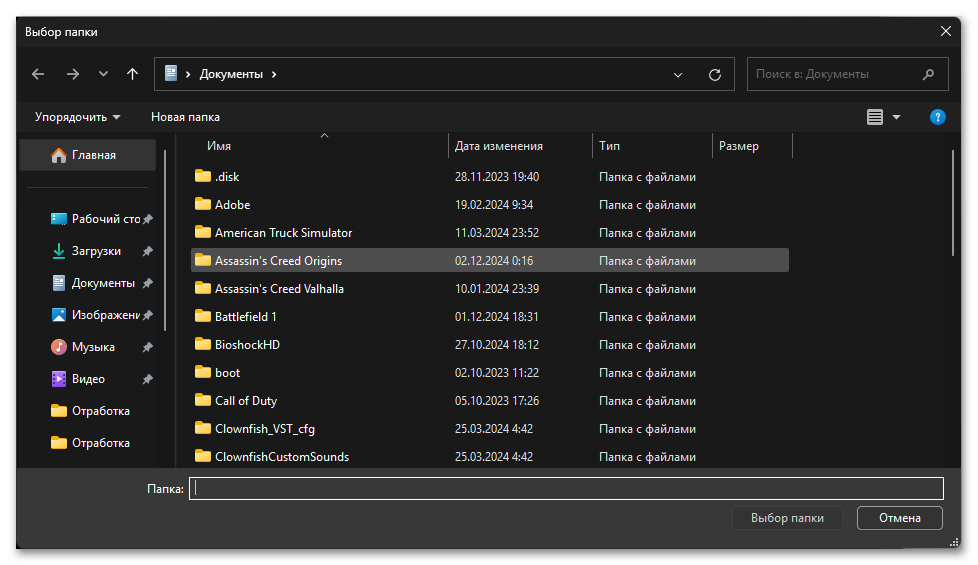The width and height of the screenshot is (978, 565).
Task: Click folder icon of Battlefield 1
Action: [x=203, y=316]
